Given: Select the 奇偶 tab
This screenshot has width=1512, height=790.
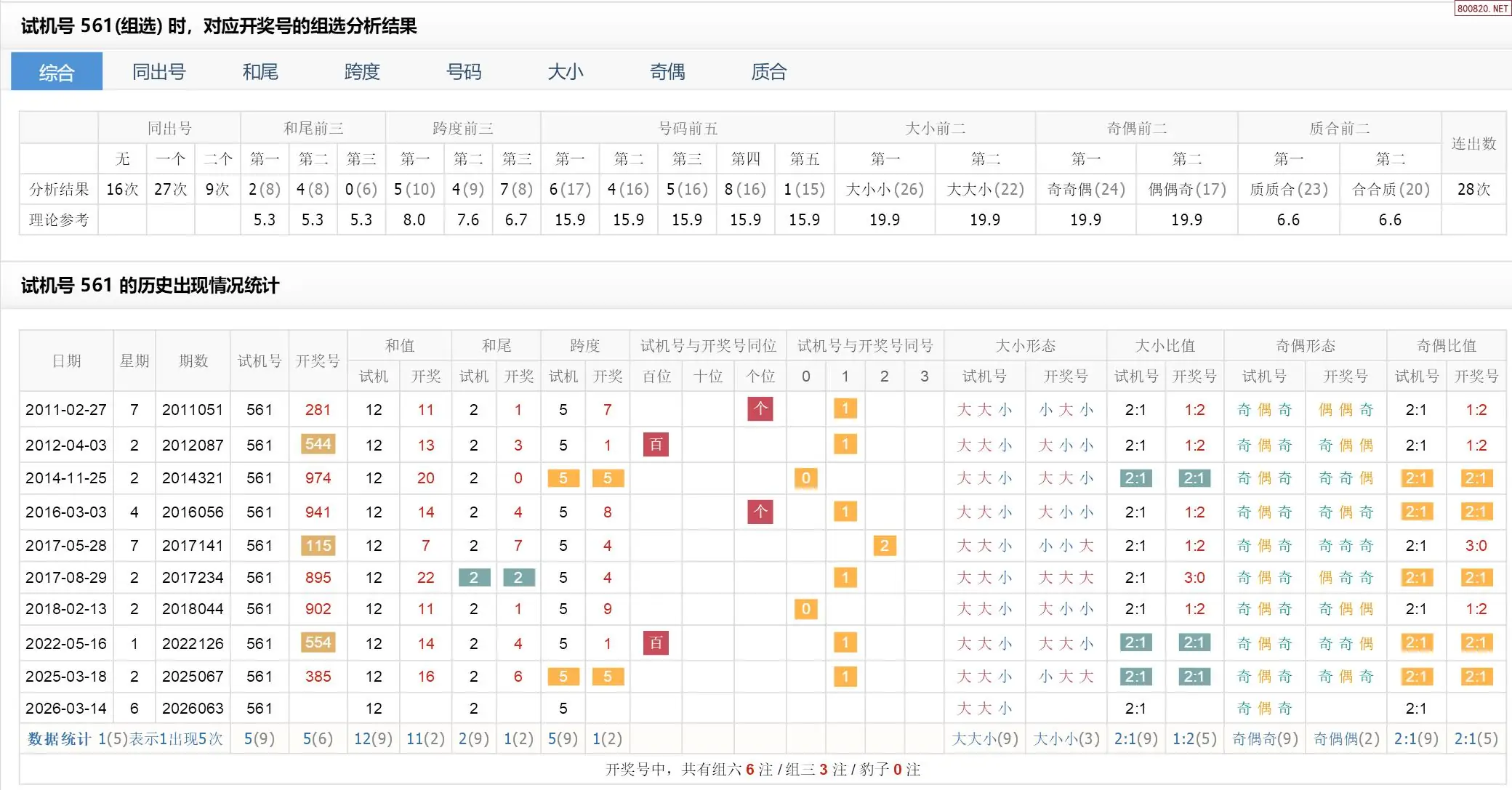Looking at the screenshot, I should click(x=667, y=72).
